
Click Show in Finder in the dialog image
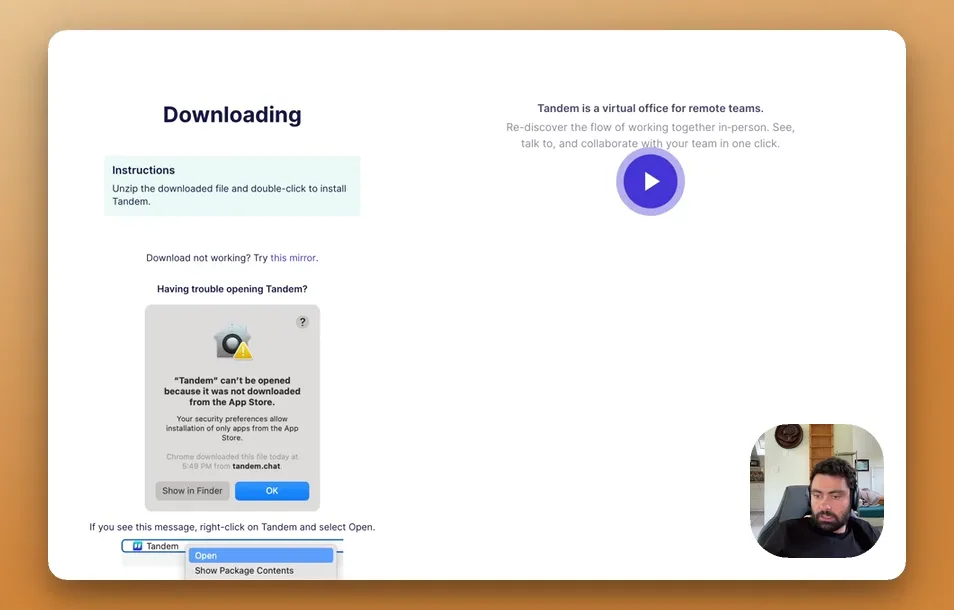(192, 491)
